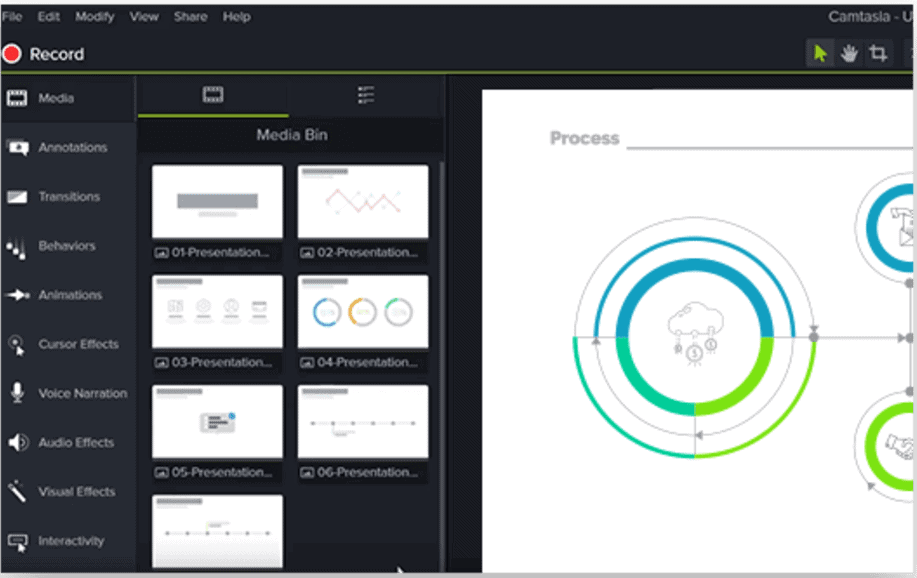Image resolution: width=917 pixels, height=578 pixels.
Task: Open the Transitions panel
Action: pyautogui.click(x=68, y=197)
